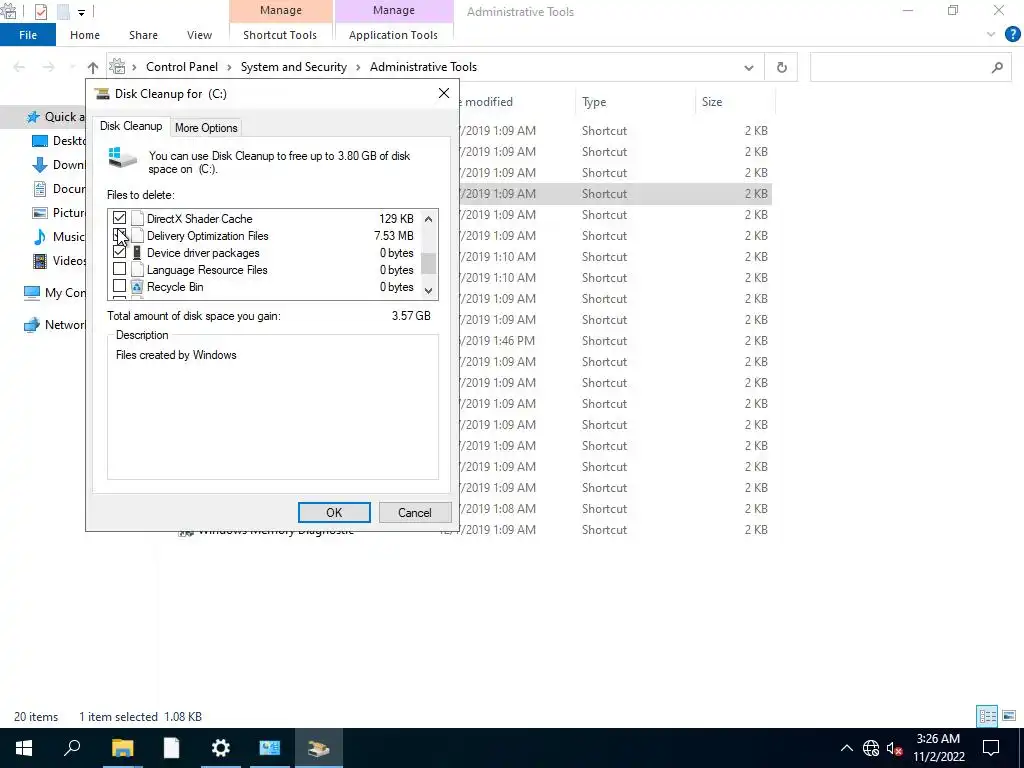Select the highlighted 1:09 AM Shortcut row
Screen dimensions: 1024x768
tap(614, 194)
